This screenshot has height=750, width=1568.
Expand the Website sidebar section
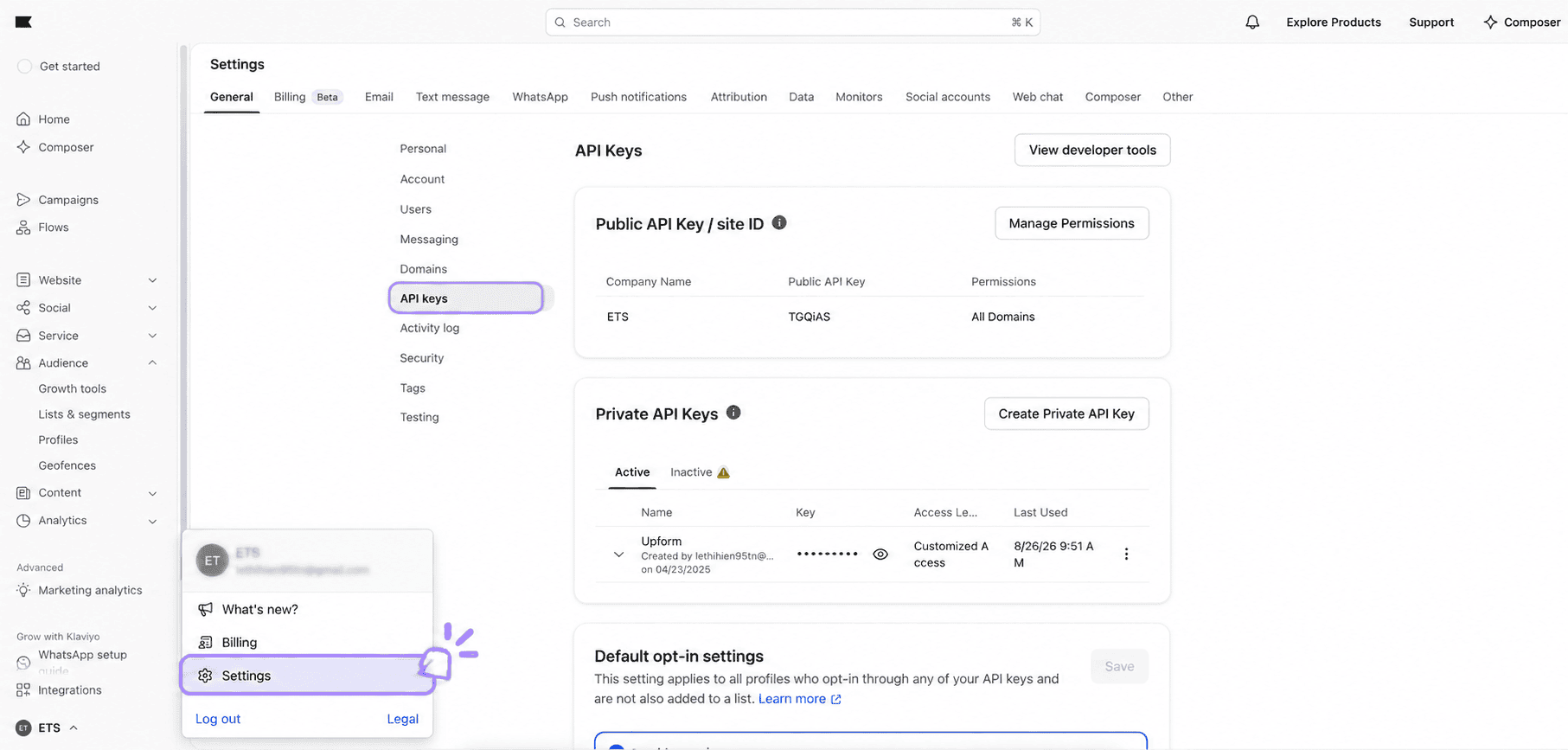(x=152, y=280)
